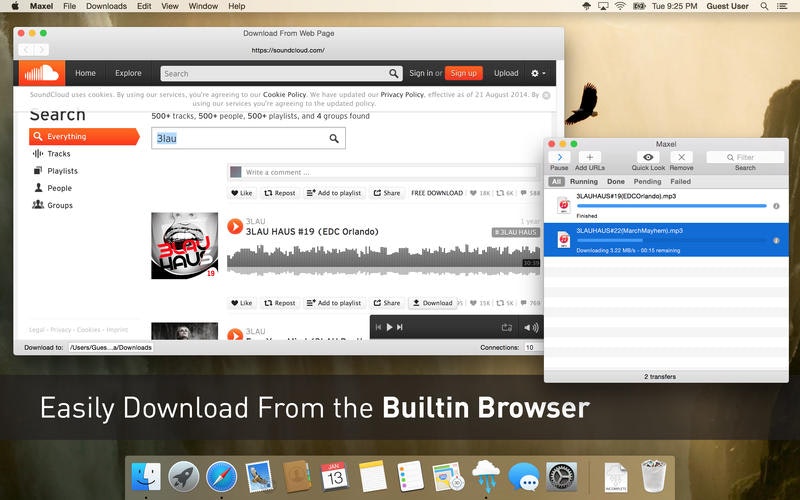Viewport: 800px width, 500px height.
Task: Open Maxel cloud icon in the Dock
Action: coord(486,477)
